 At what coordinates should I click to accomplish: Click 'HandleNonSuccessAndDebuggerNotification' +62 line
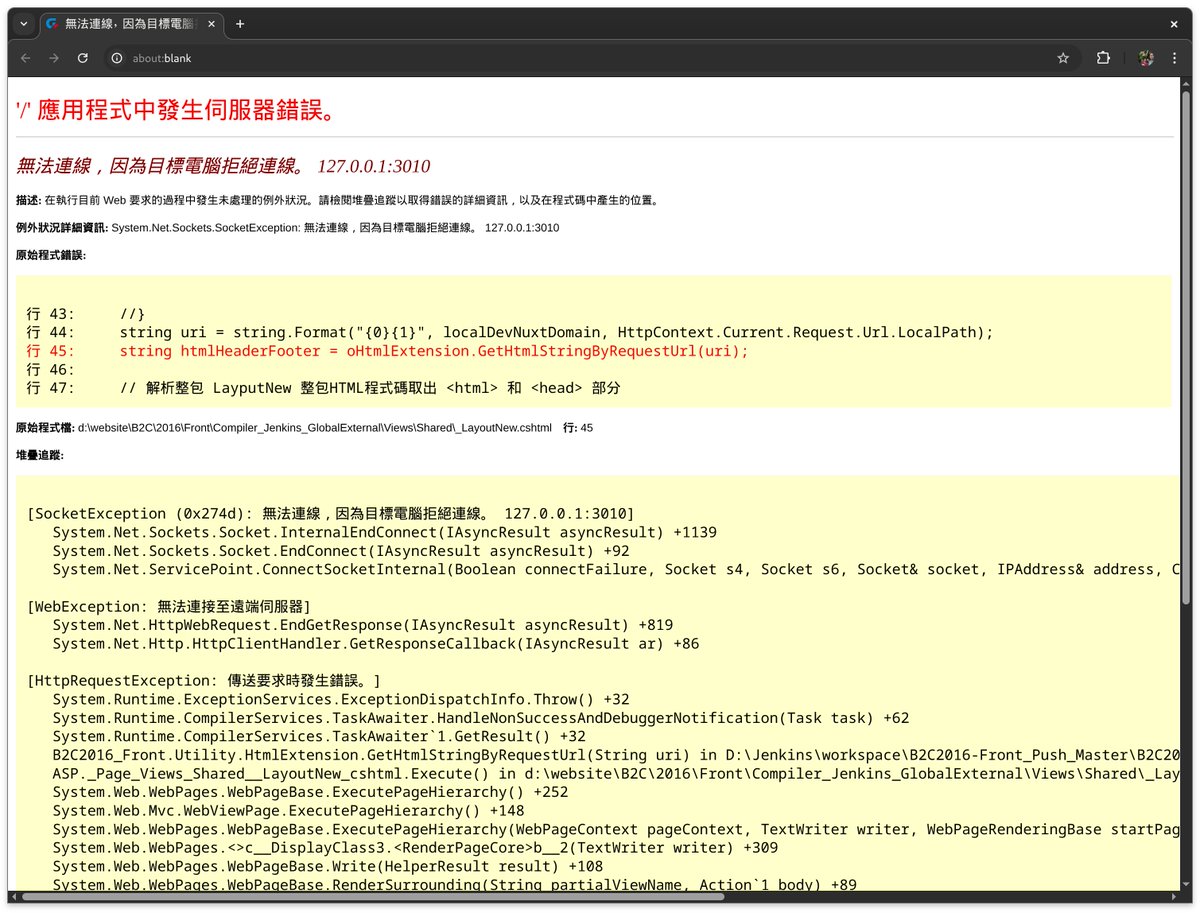pos(481,718)
